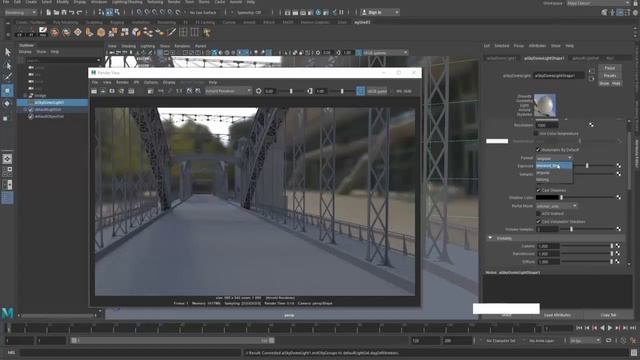Open Lighting menu in viewport panel

click(147, 46)
